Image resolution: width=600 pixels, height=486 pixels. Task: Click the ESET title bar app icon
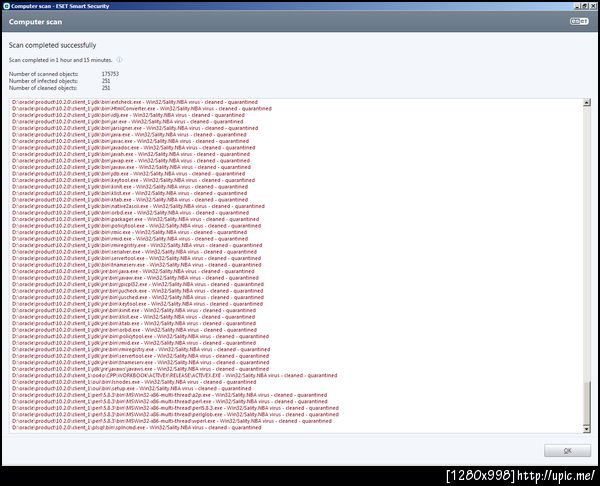tap(6, 6)
